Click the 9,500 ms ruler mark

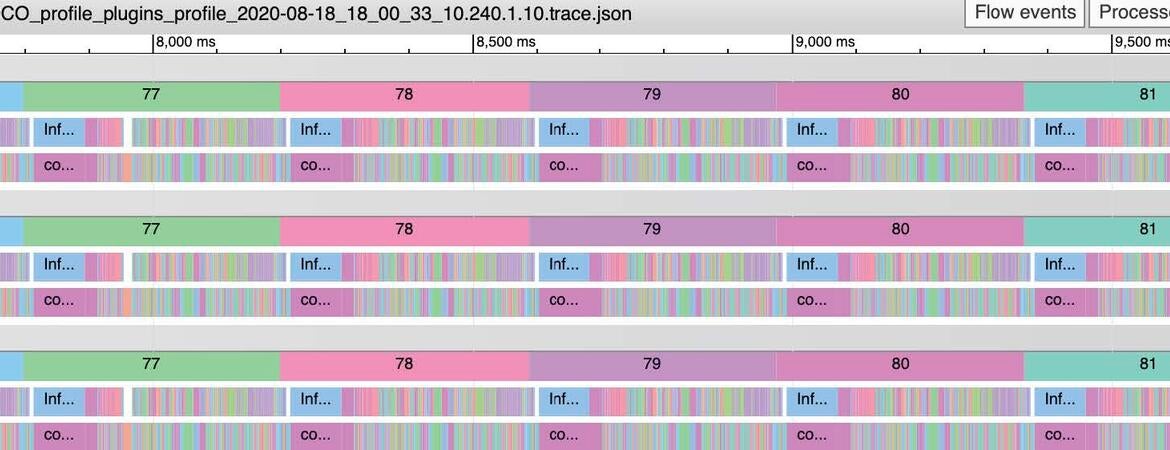click(x=1142, y=42)
